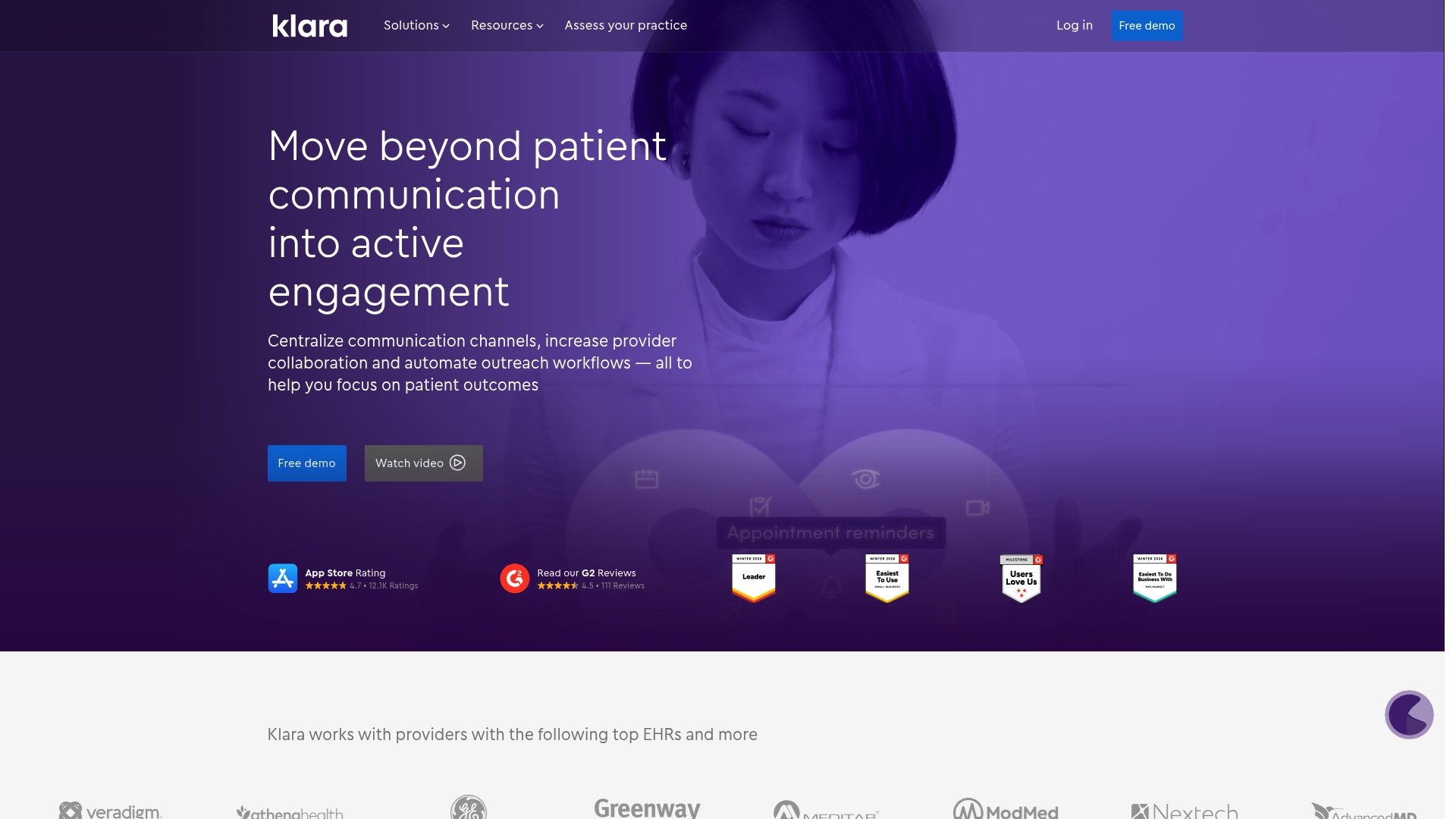Click Free demo button in header
This screenshot has height=819, width=1456.
click(1147, 26)
